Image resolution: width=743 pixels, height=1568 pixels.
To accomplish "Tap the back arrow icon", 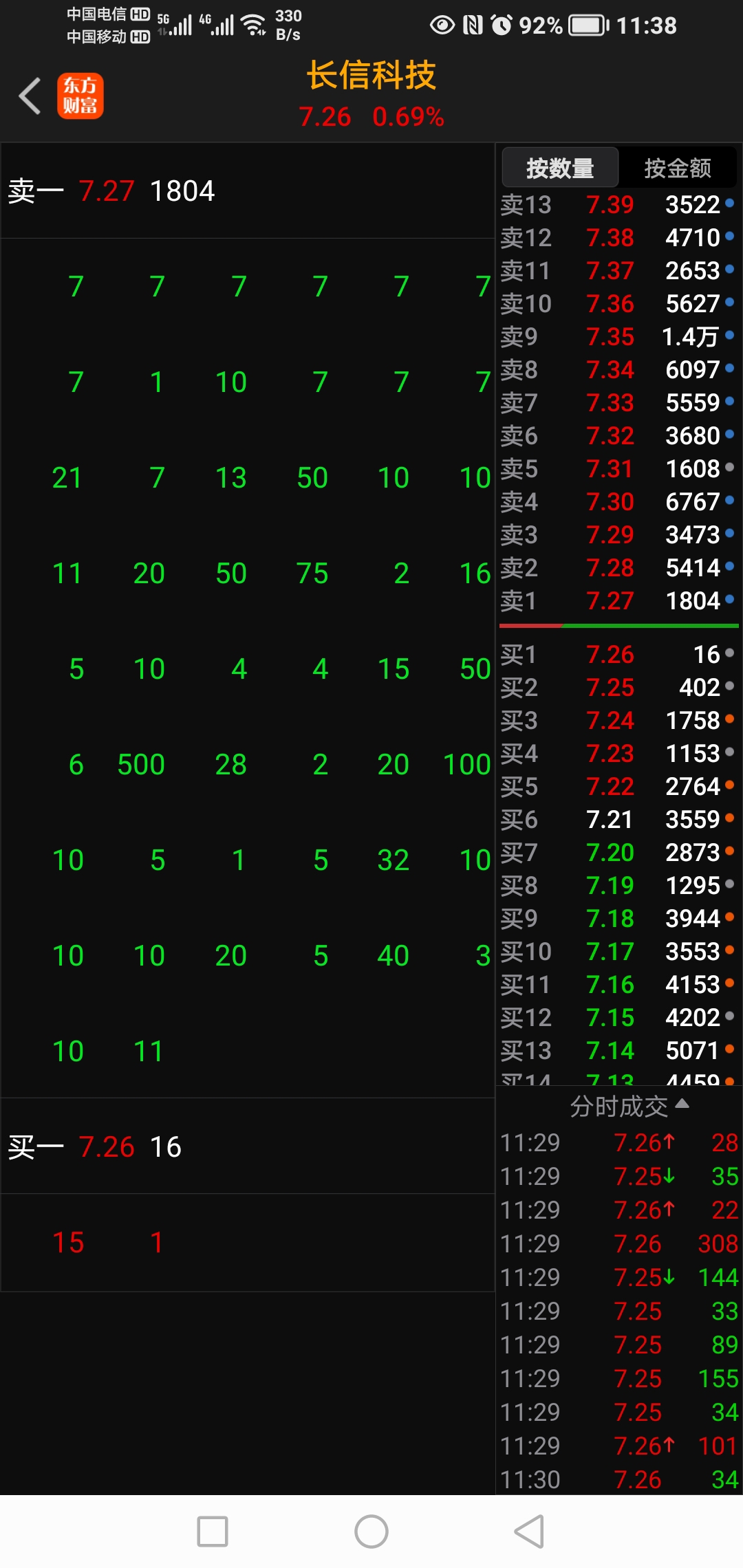I will point(30,96).
